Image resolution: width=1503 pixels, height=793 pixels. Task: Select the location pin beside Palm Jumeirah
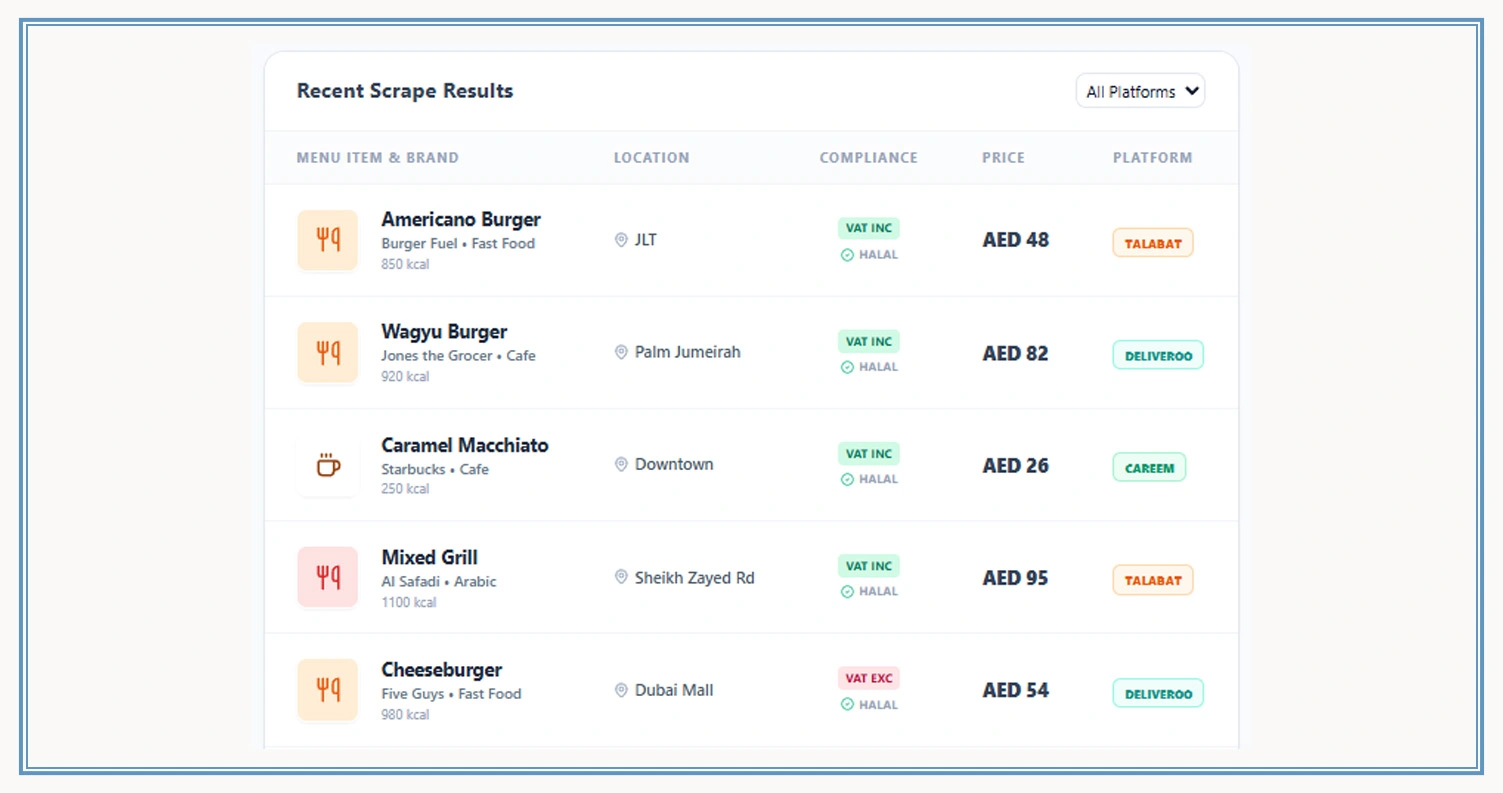pos(621,352)
